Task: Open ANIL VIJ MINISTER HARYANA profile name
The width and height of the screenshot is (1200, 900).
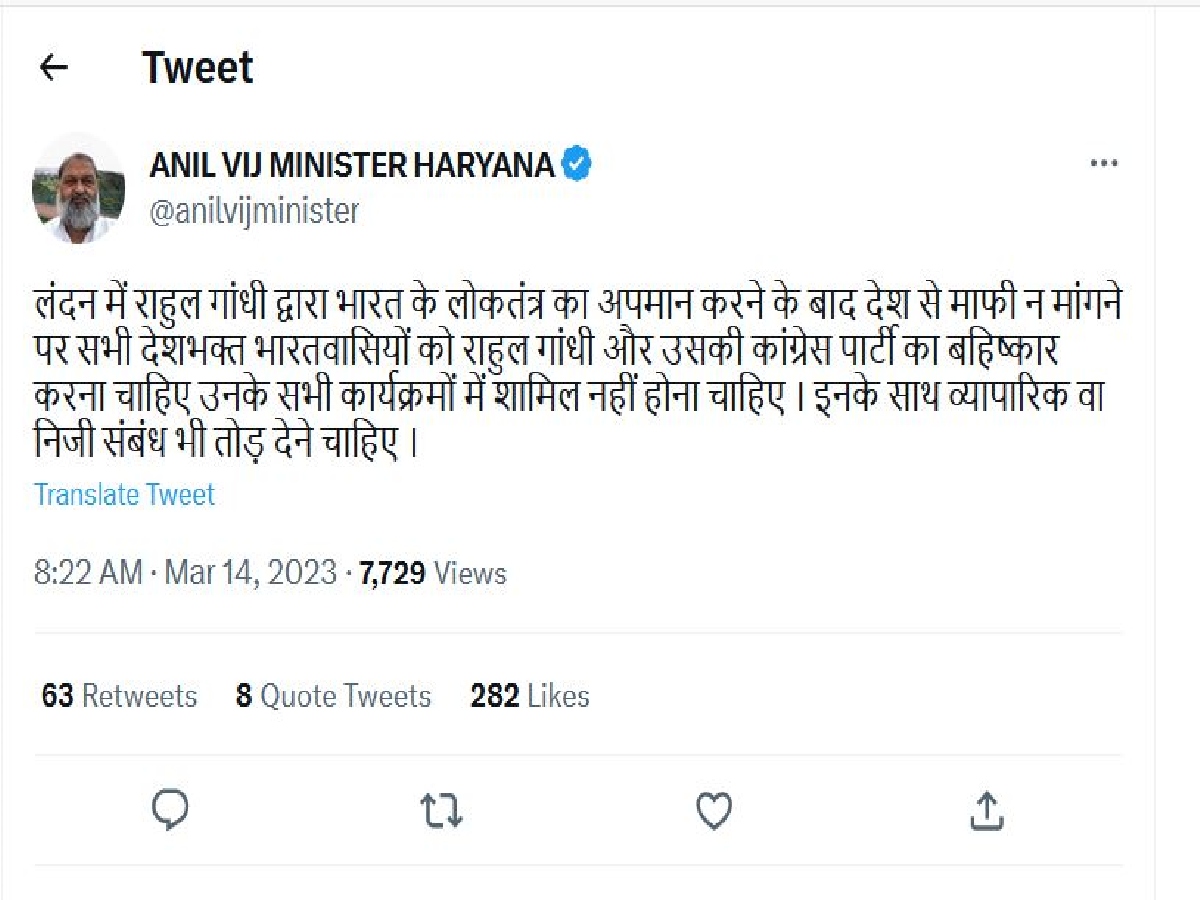Action: point(355,164)
